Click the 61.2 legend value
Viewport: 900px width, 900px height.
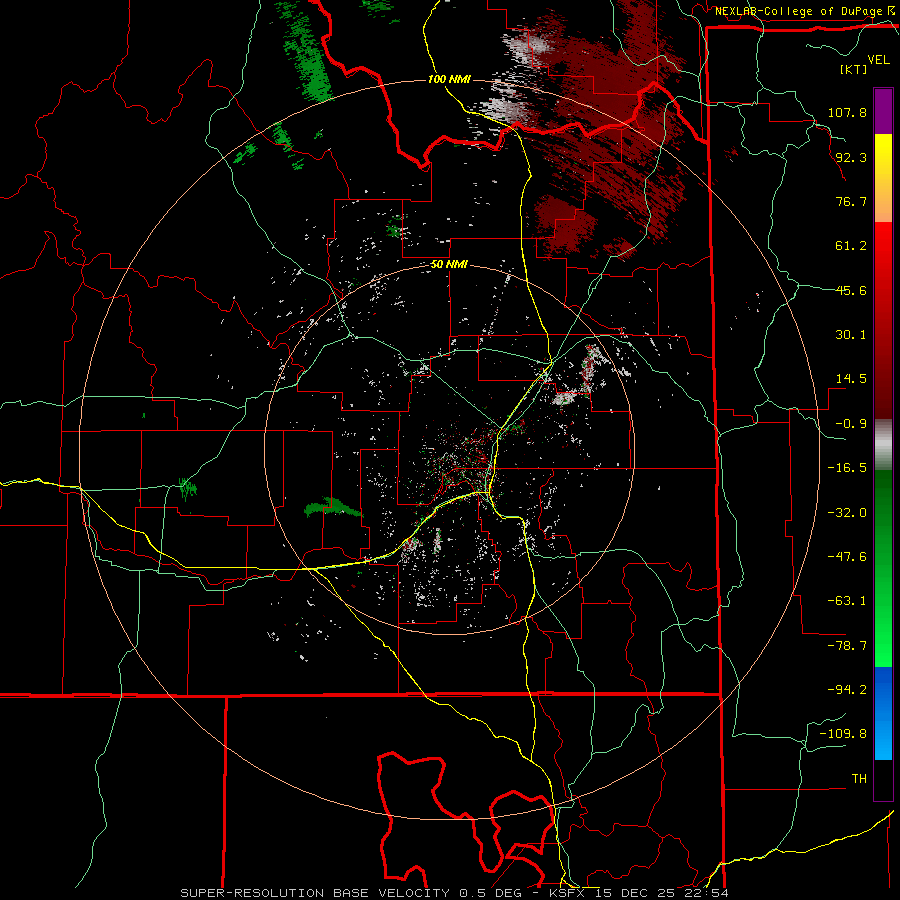[851, 246]
